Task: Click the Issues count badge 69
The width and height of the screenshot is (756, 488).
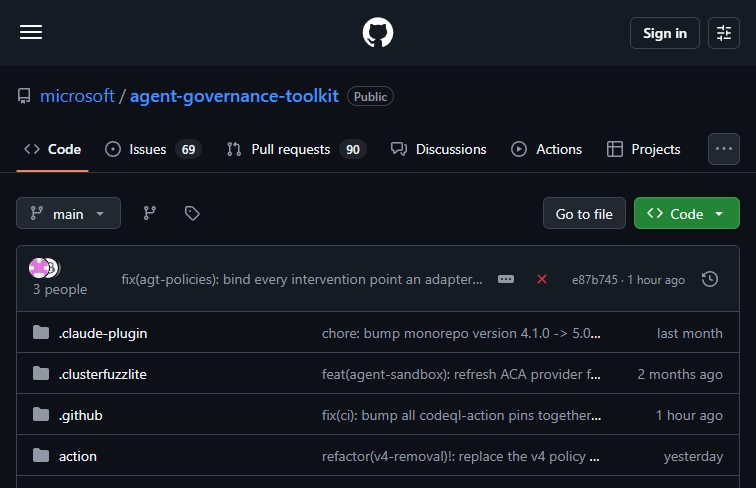Action: click(188, 149)
